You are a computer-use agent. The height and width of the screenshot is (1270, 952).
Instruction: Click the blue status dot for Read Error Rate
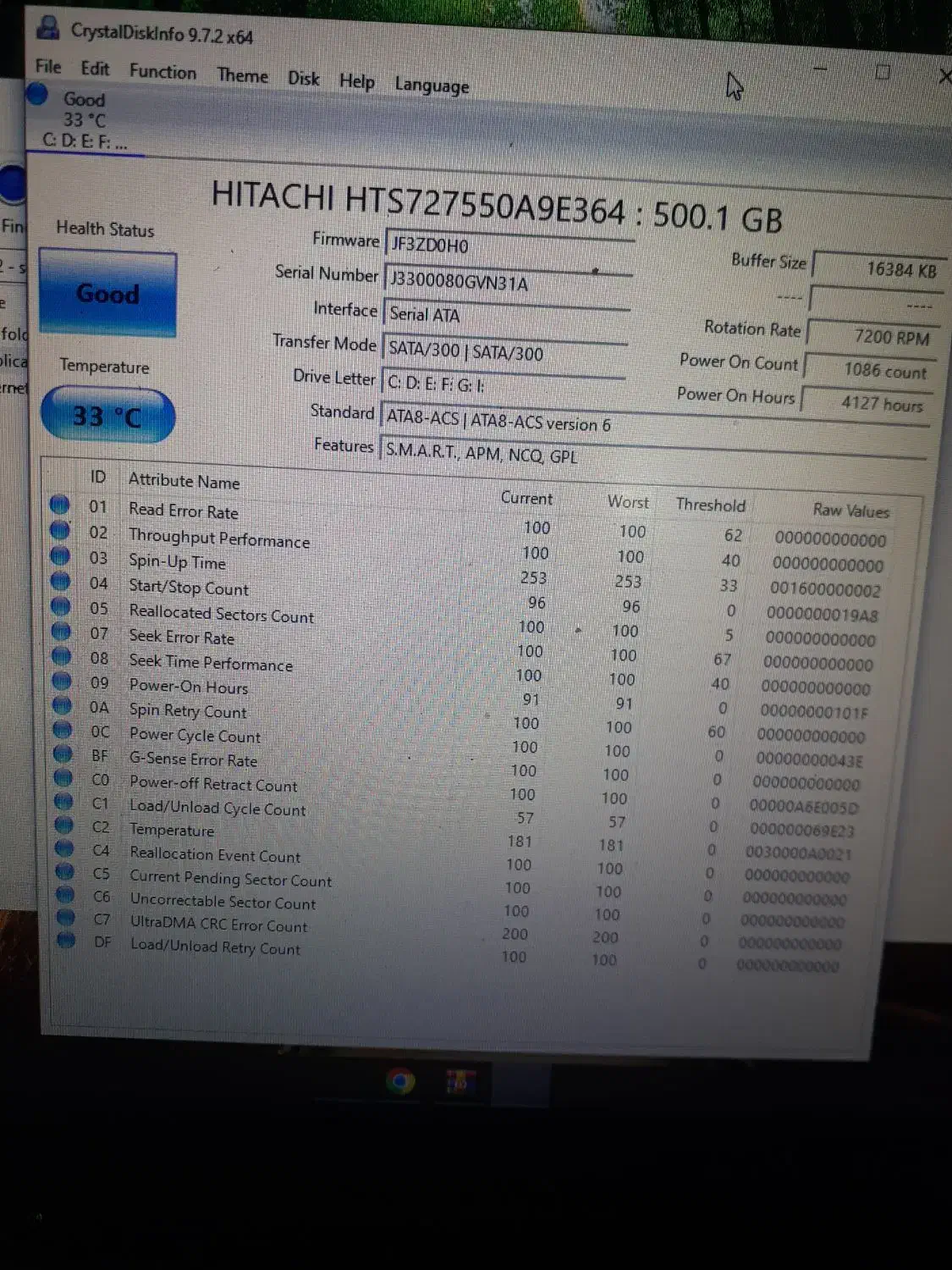coord(59,505)
